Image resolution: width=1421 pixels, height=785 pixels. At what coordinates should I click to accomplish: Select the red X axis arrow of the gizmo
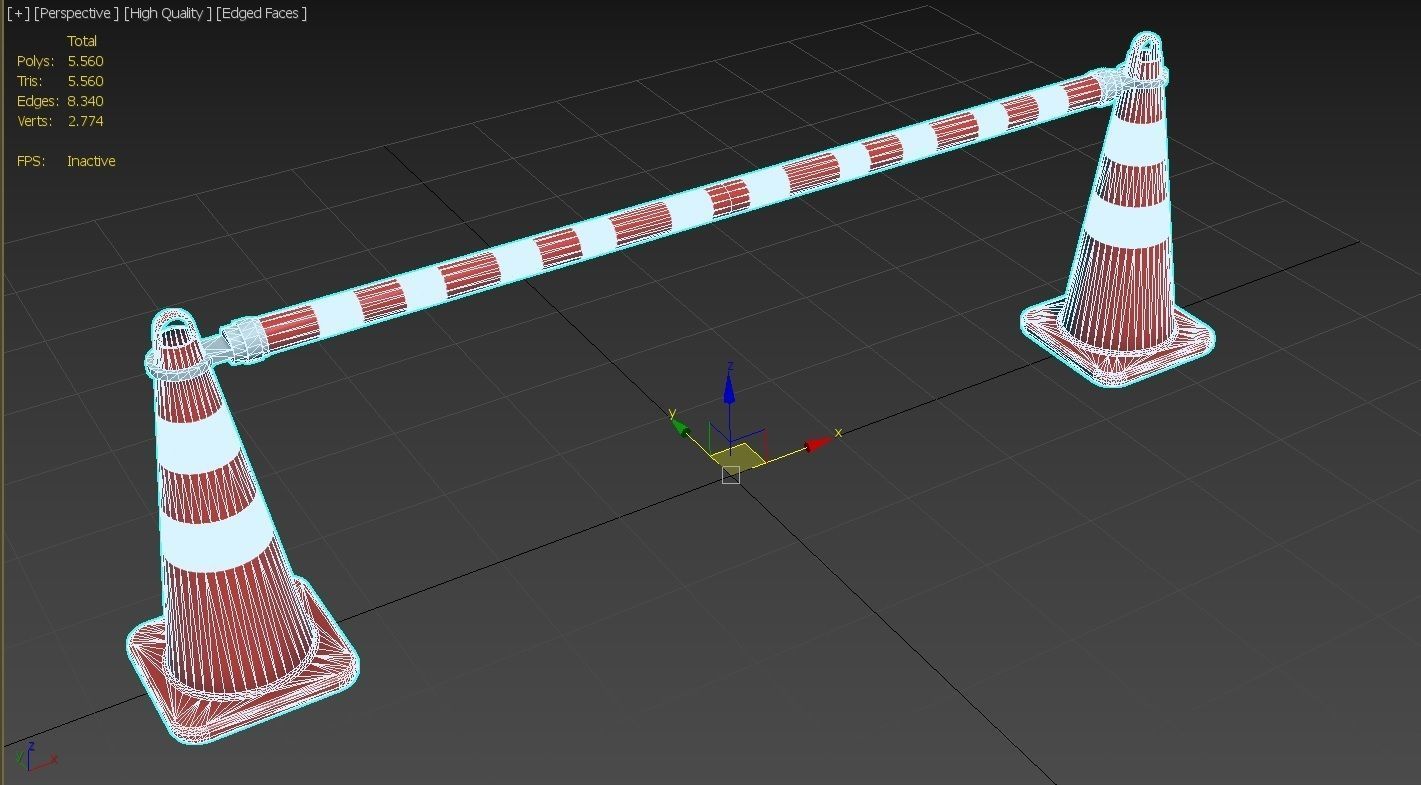pos(820,443)
